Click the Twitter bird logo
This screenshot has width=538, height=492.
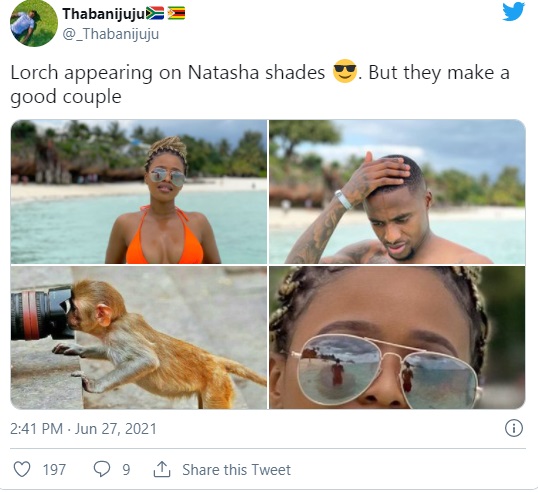click(513, 11)
